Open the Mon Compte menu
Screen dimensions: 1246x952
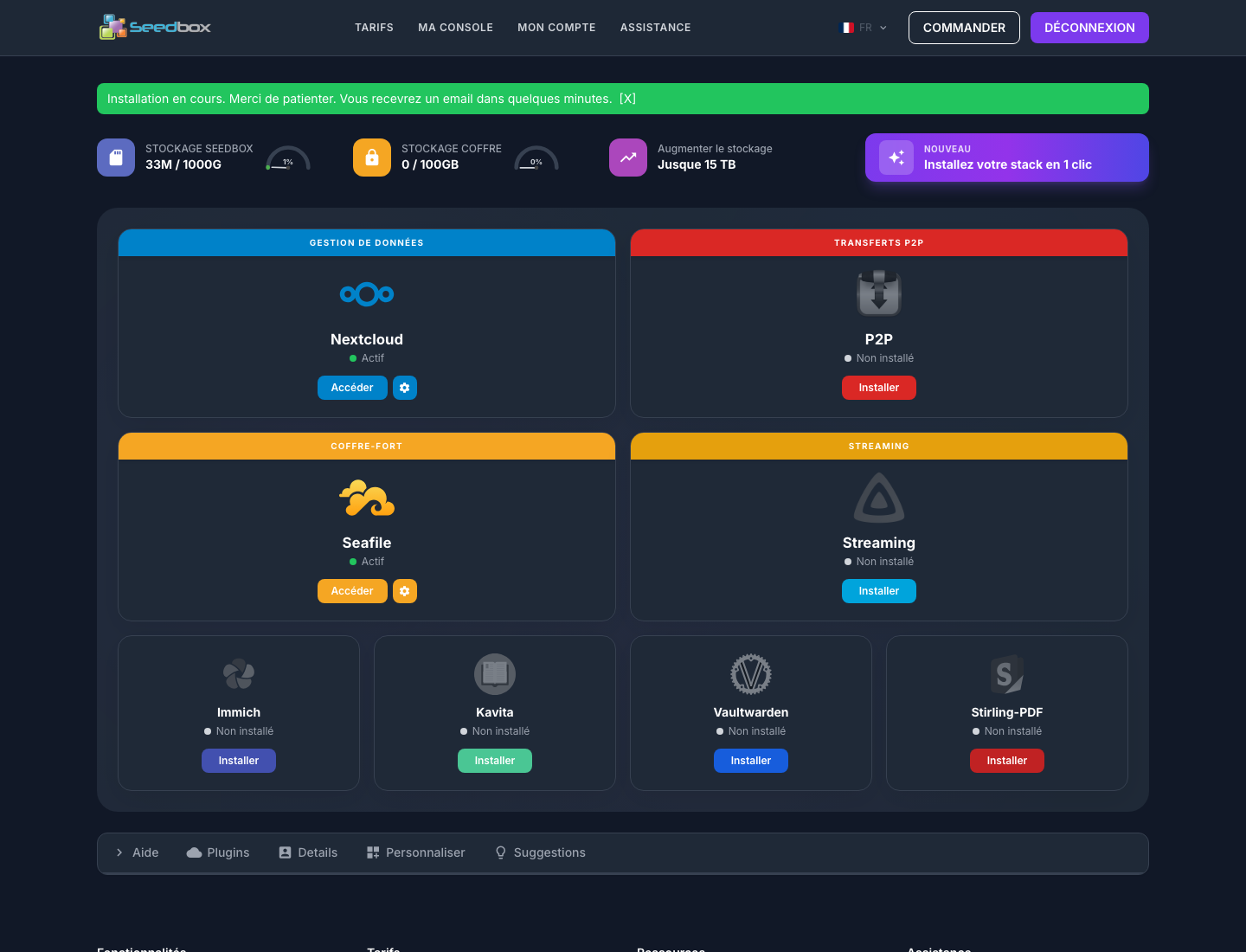click(x=556, y=28)
